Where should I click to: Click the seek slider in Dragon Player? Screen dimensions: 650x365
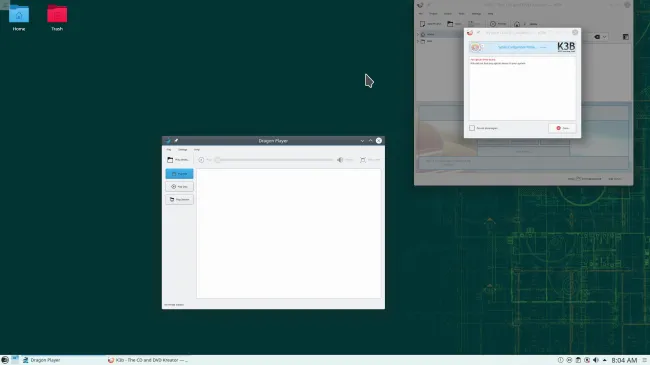(274, 160)
